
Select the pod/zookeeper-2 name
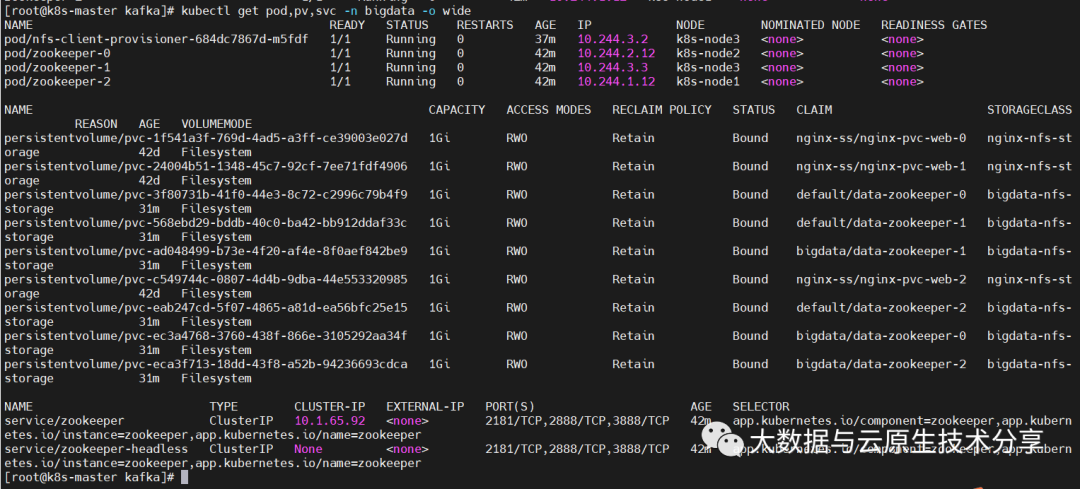[57, 82]
